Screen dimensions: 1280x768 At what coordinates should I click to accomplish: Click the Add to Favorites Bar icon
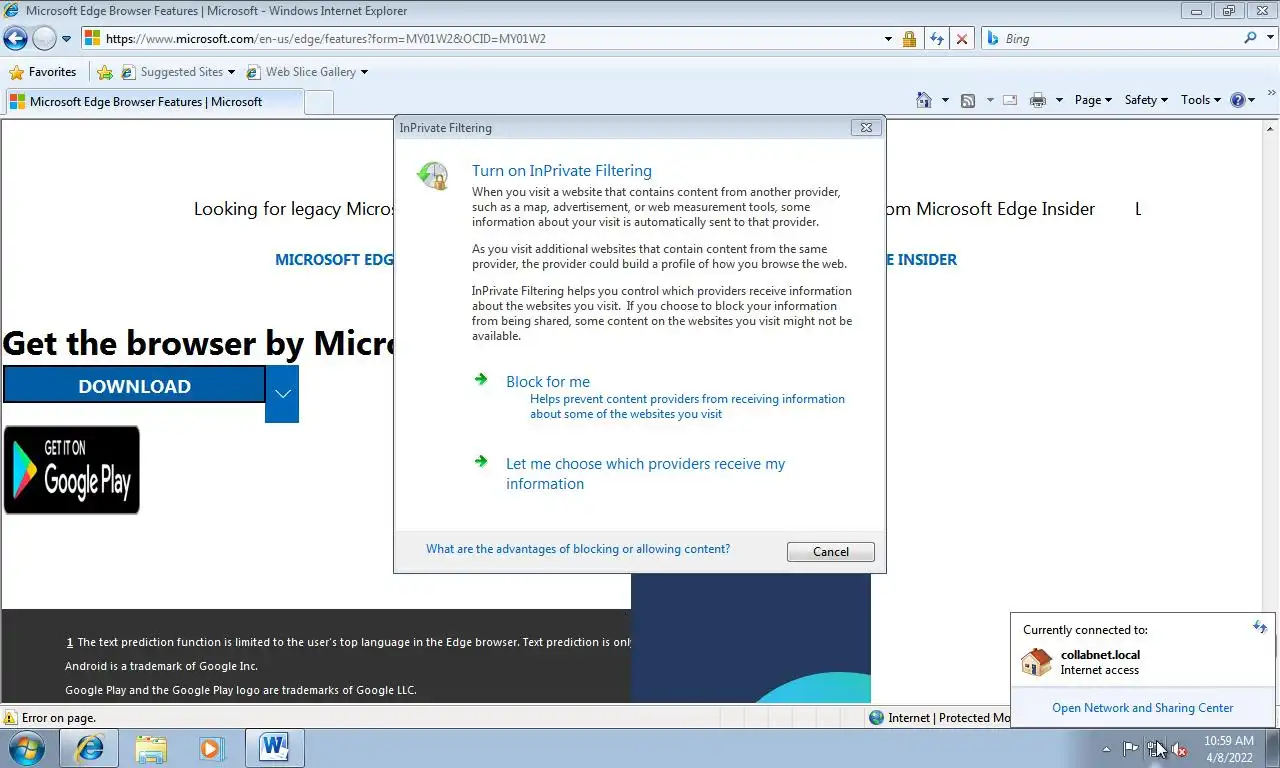(x=105, y=72)
